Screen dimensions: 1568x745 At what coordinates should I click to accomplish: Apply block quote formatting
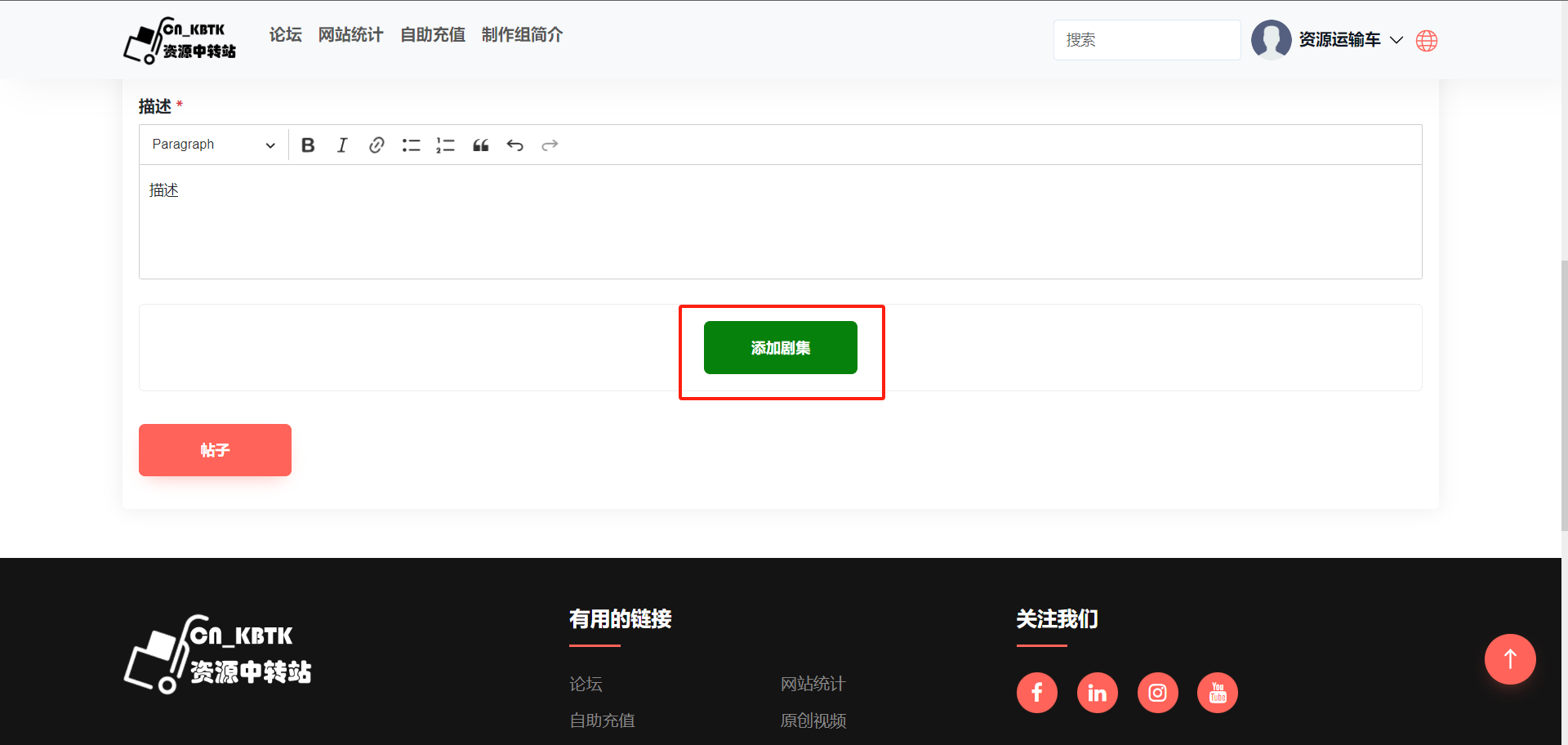pyautogui.click(x=480, y=145)
